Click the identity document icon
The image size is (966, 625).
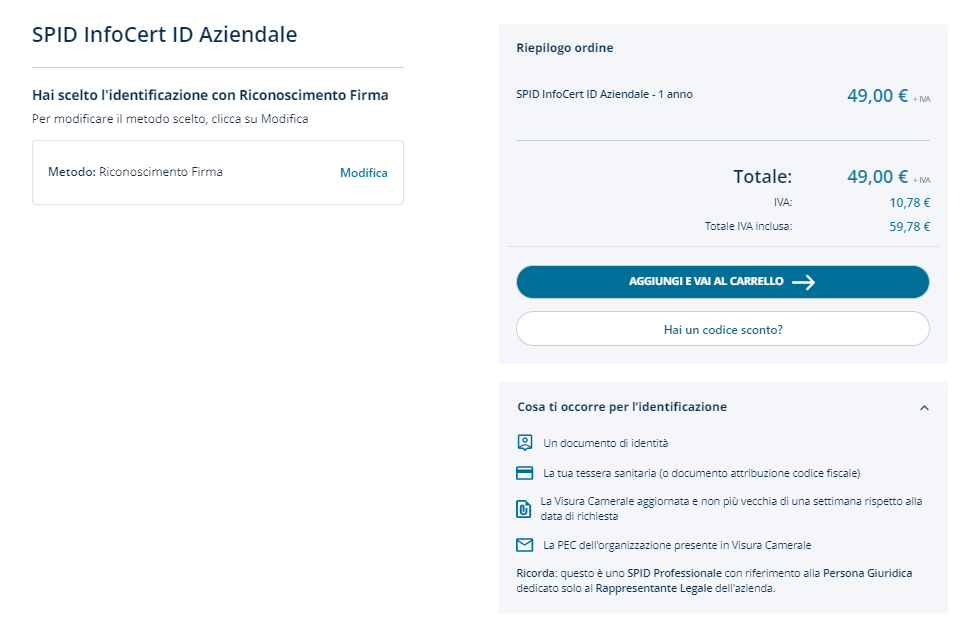coord(525,442)
